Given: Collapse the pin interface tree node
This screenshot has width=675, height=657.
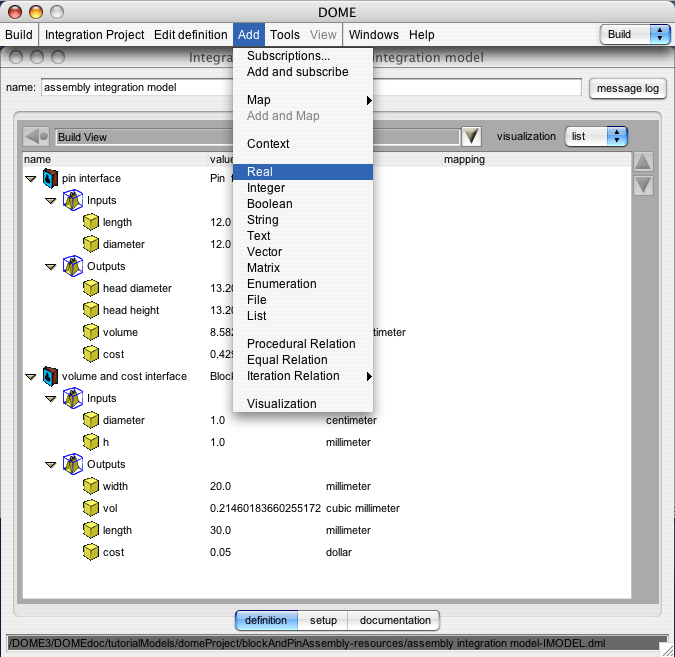Looking at the screenshot, I should click(x=31, y=179).
